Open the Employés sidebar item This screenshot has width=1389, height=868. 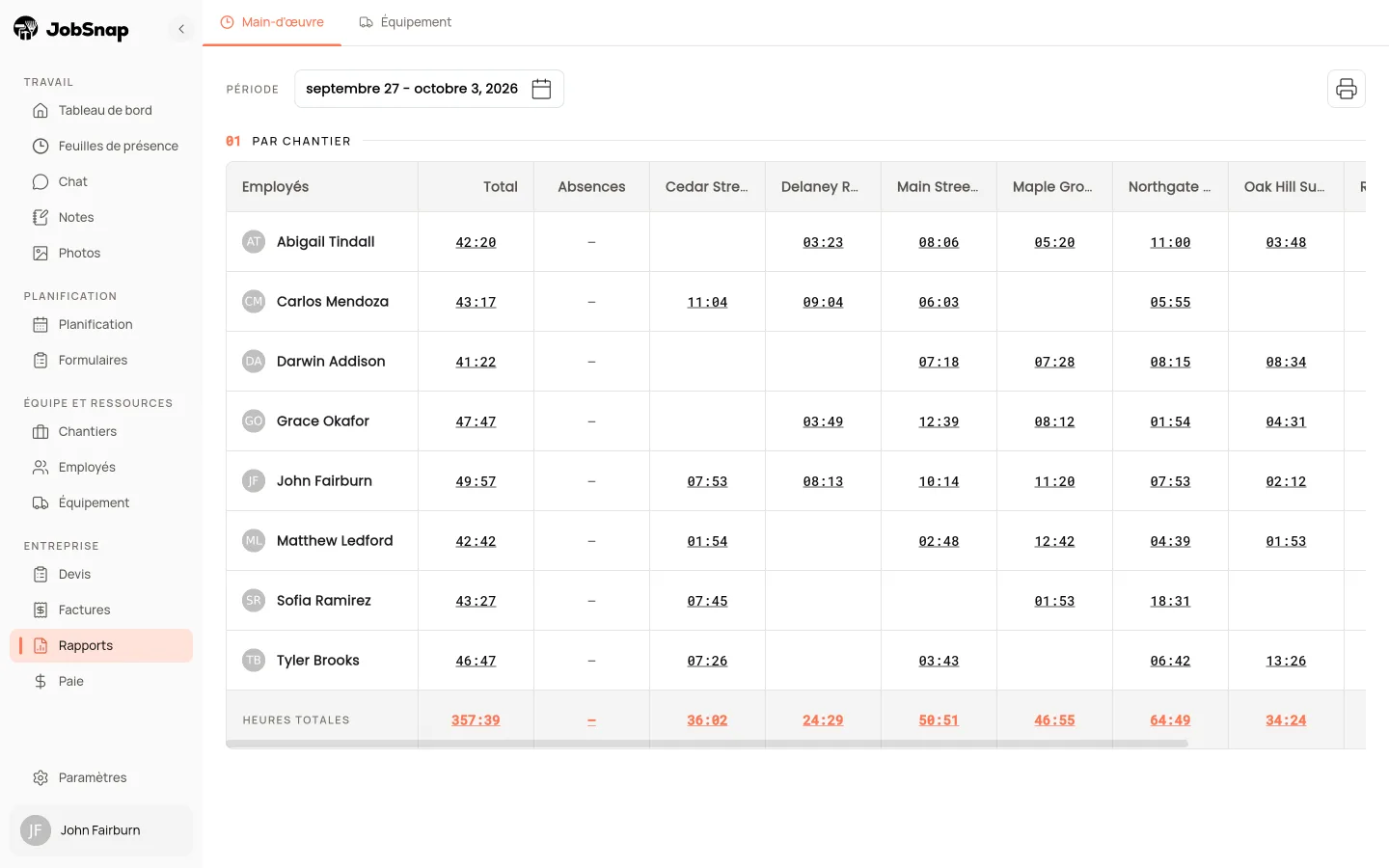(x=101, y=467)
